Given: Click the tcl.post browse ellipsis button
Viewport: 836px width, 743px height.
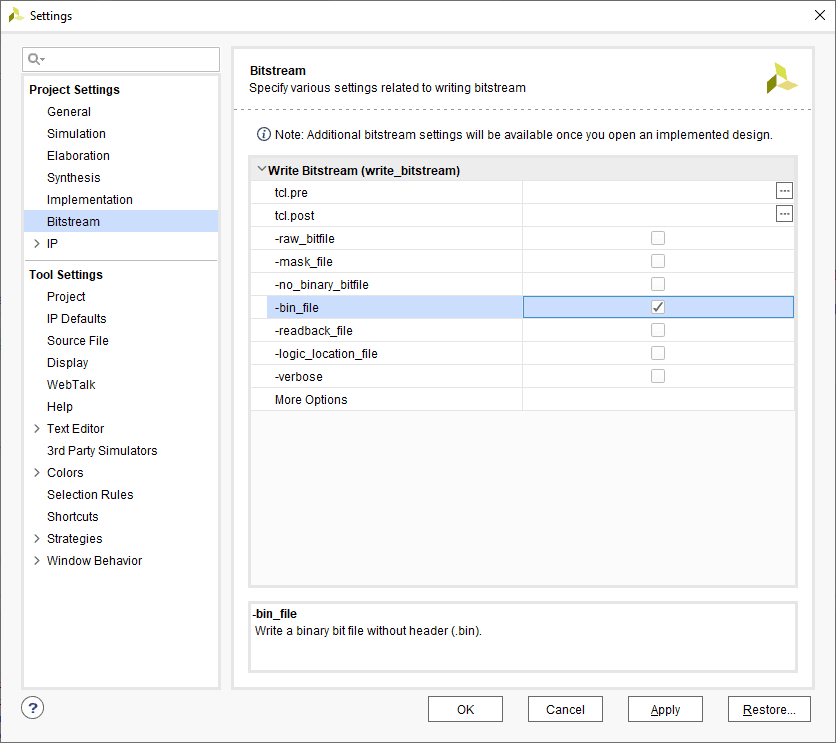Looking at the screenshot, I should click(784, 213).
